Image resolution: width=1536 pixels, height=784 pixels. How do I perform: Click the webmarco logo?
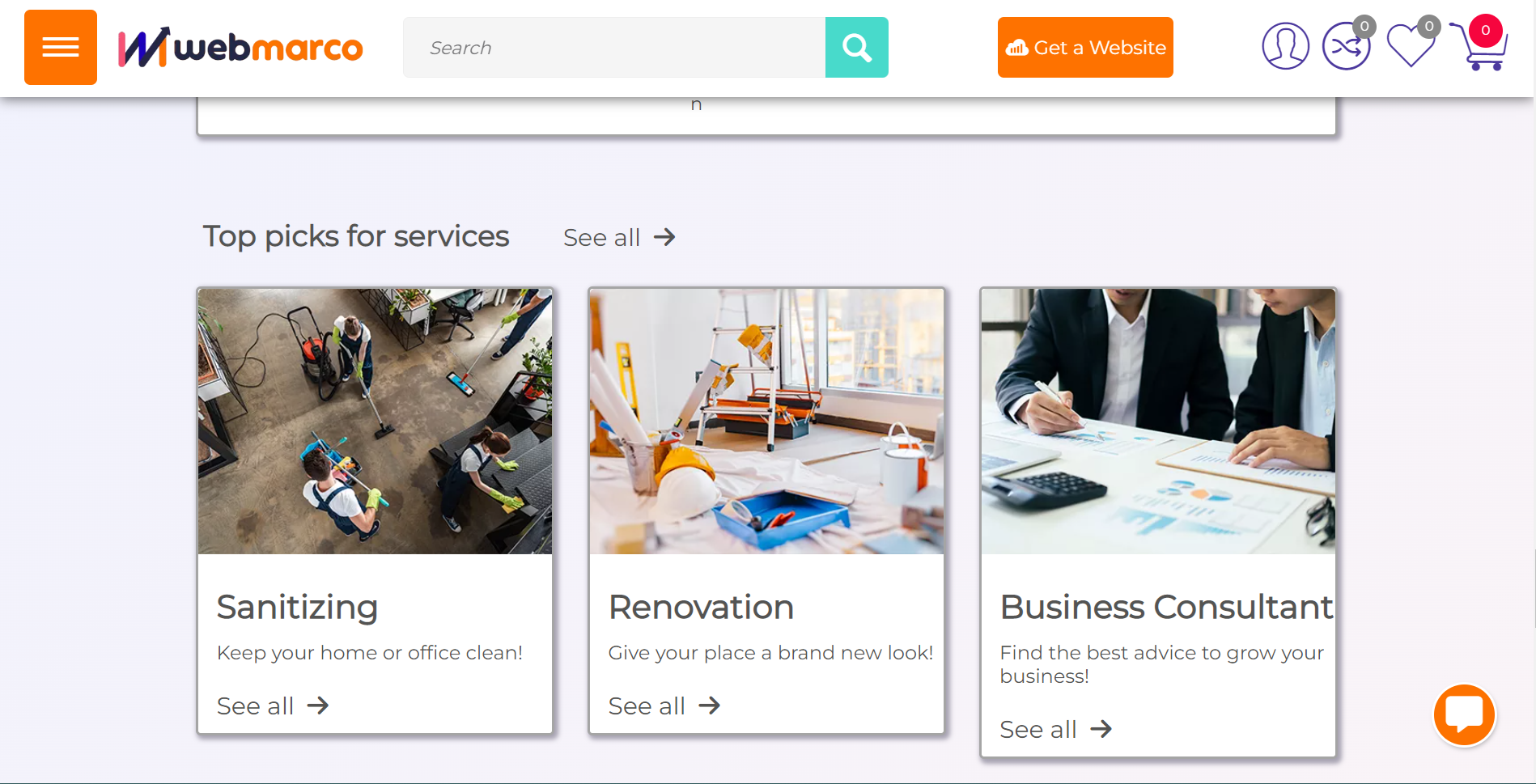pos(240,47)
